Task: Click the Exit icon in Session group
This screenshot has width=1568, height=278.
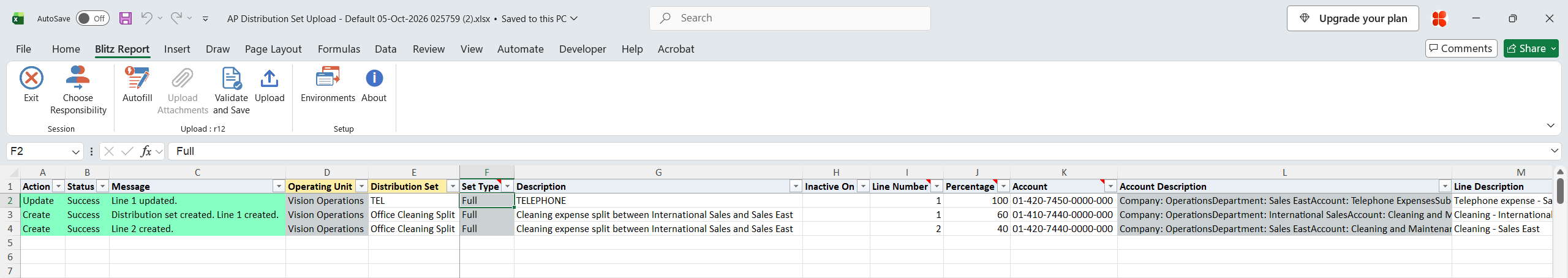Action: pos(31,78)
